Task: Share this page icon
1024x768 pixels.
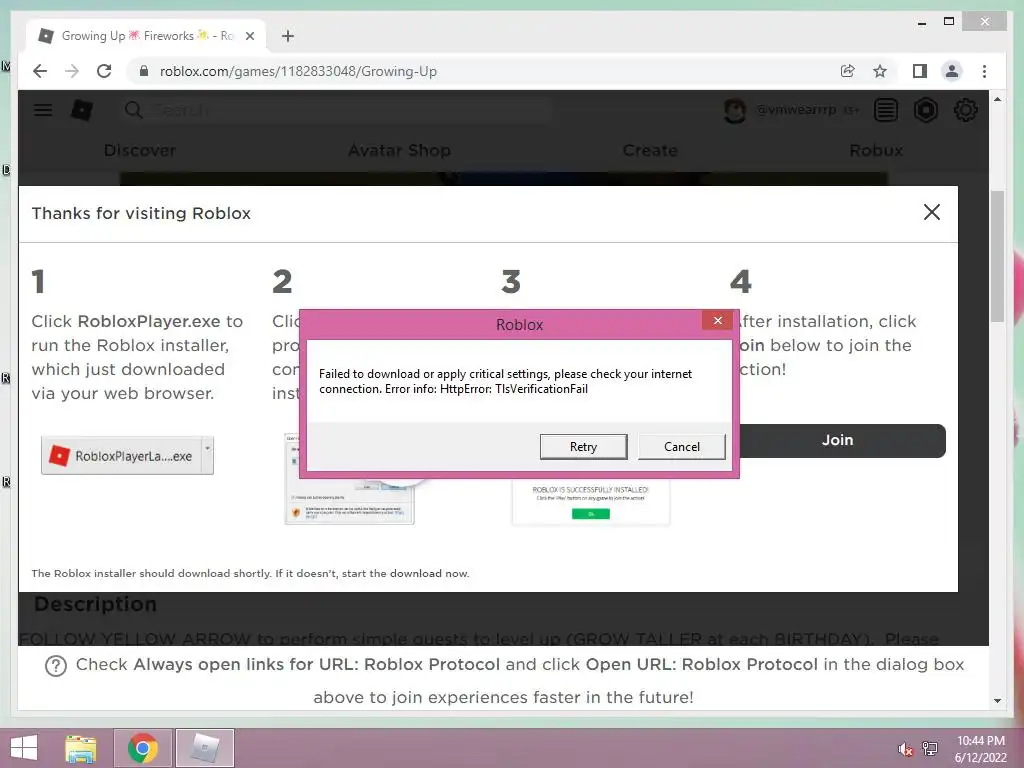Action: 848,71
